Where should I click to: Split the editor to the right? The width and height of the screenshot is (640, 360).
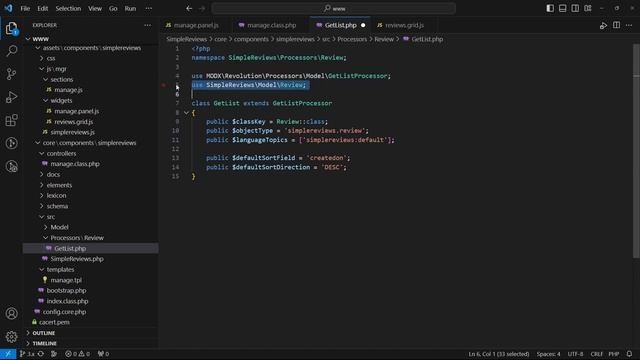[x=616, y=25]
